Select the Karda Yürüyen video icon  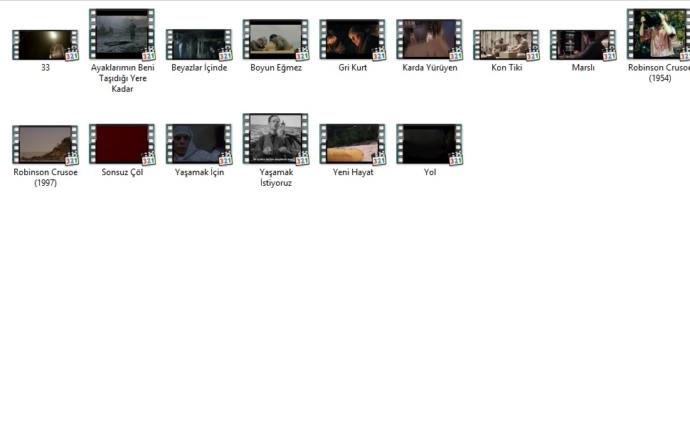tap(429, 40)
